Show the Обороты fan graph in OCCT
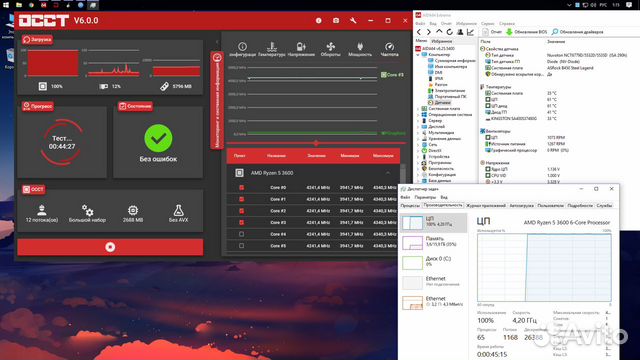Image resolution: width=640 pixels, height=360 pixels. point(331,49)
